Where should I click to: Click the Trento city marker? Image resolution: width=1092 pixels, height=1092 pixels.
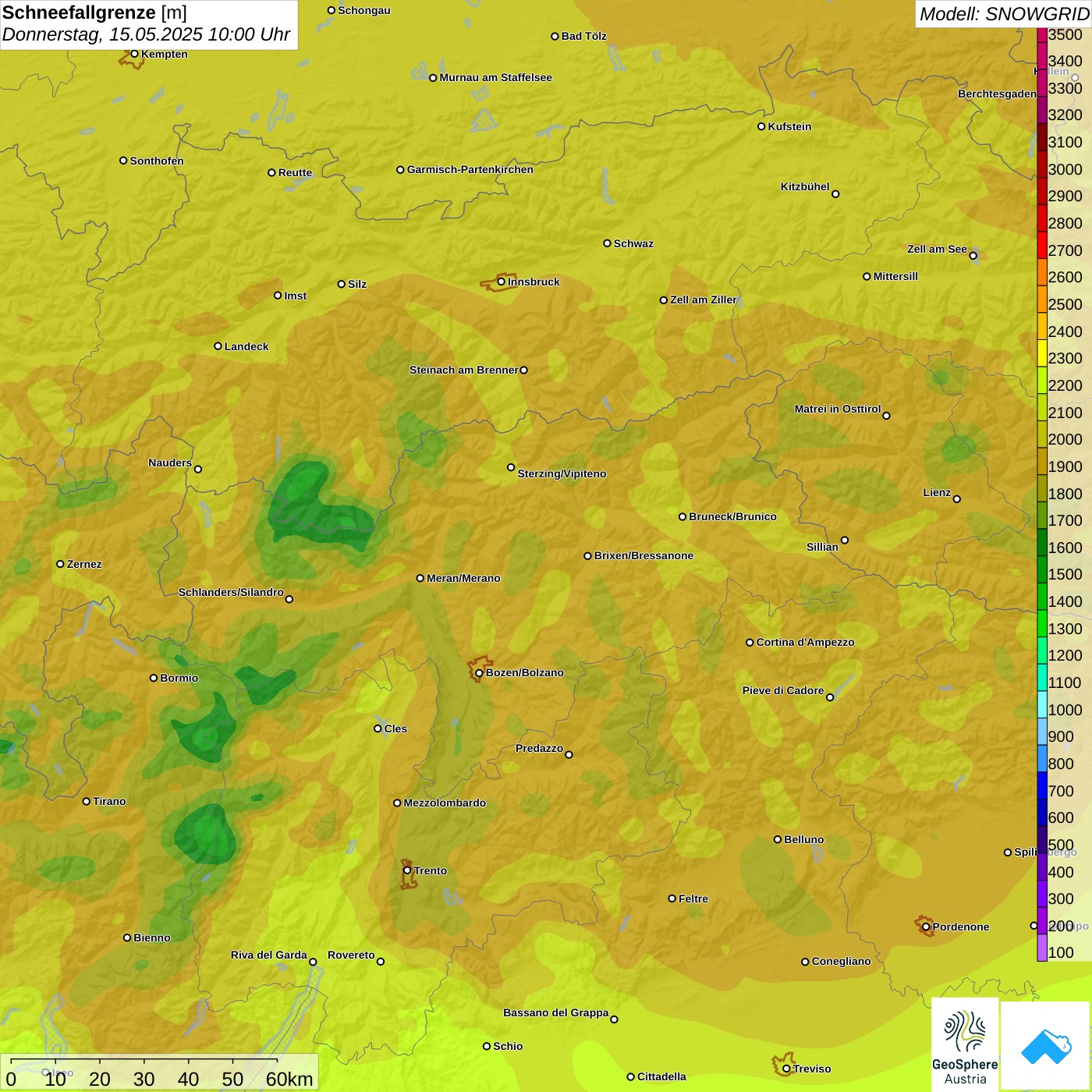(x=407, y=870)
